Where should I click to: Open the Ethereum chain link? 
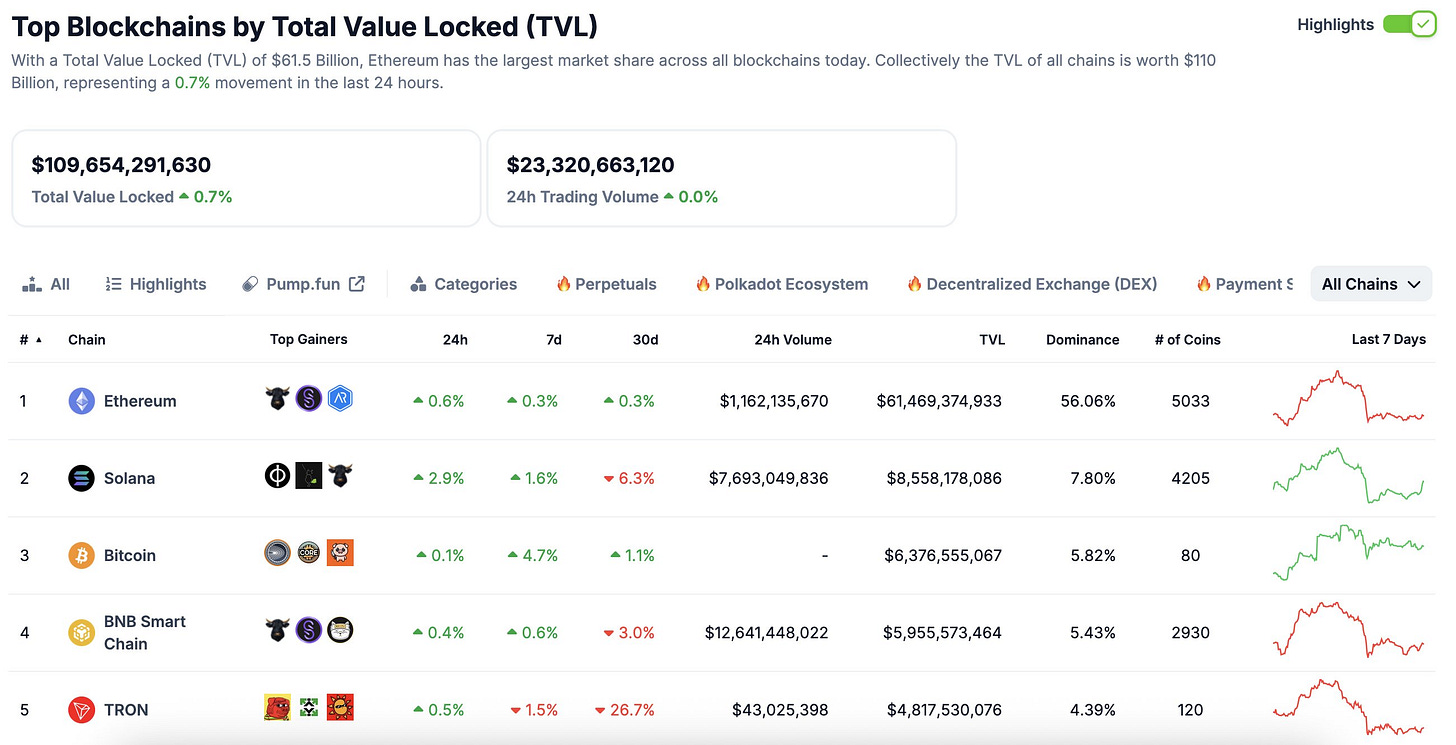point(140,401)
